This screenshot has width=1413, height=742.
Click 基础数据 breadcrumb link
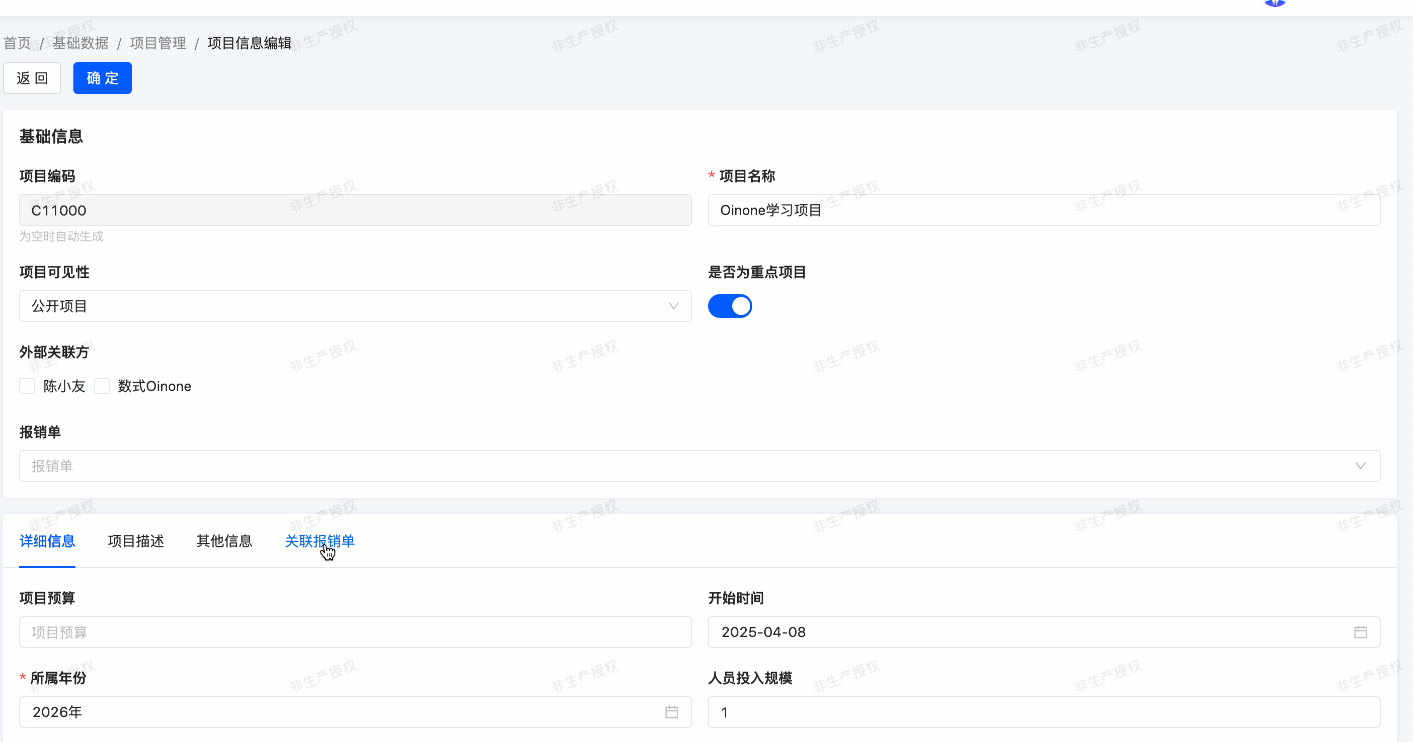(80, 43)
